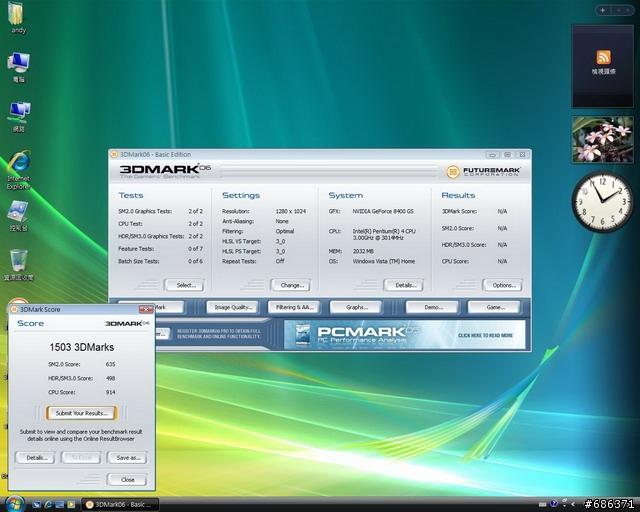Click the RSS feed headlines gadget icon
This screenshot has width=640, height=512.
603,57
